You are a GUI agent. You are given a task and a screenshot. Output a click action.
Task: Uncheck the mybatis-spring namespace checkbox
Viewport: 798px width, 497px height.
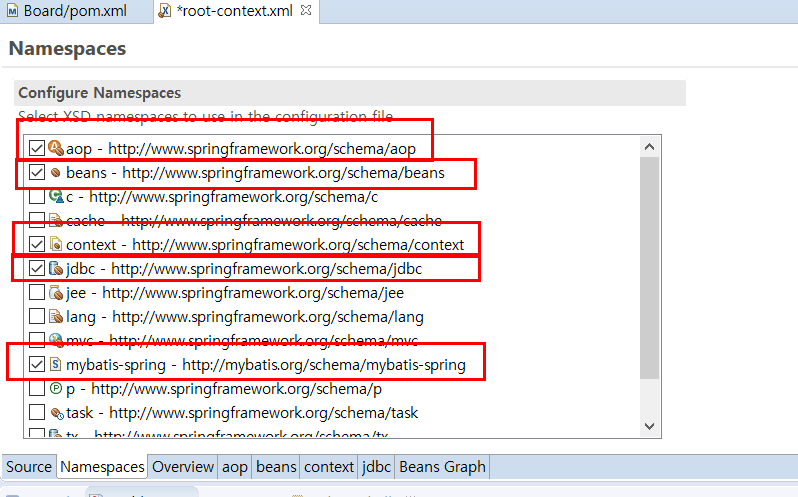click(x=37, y=364)
